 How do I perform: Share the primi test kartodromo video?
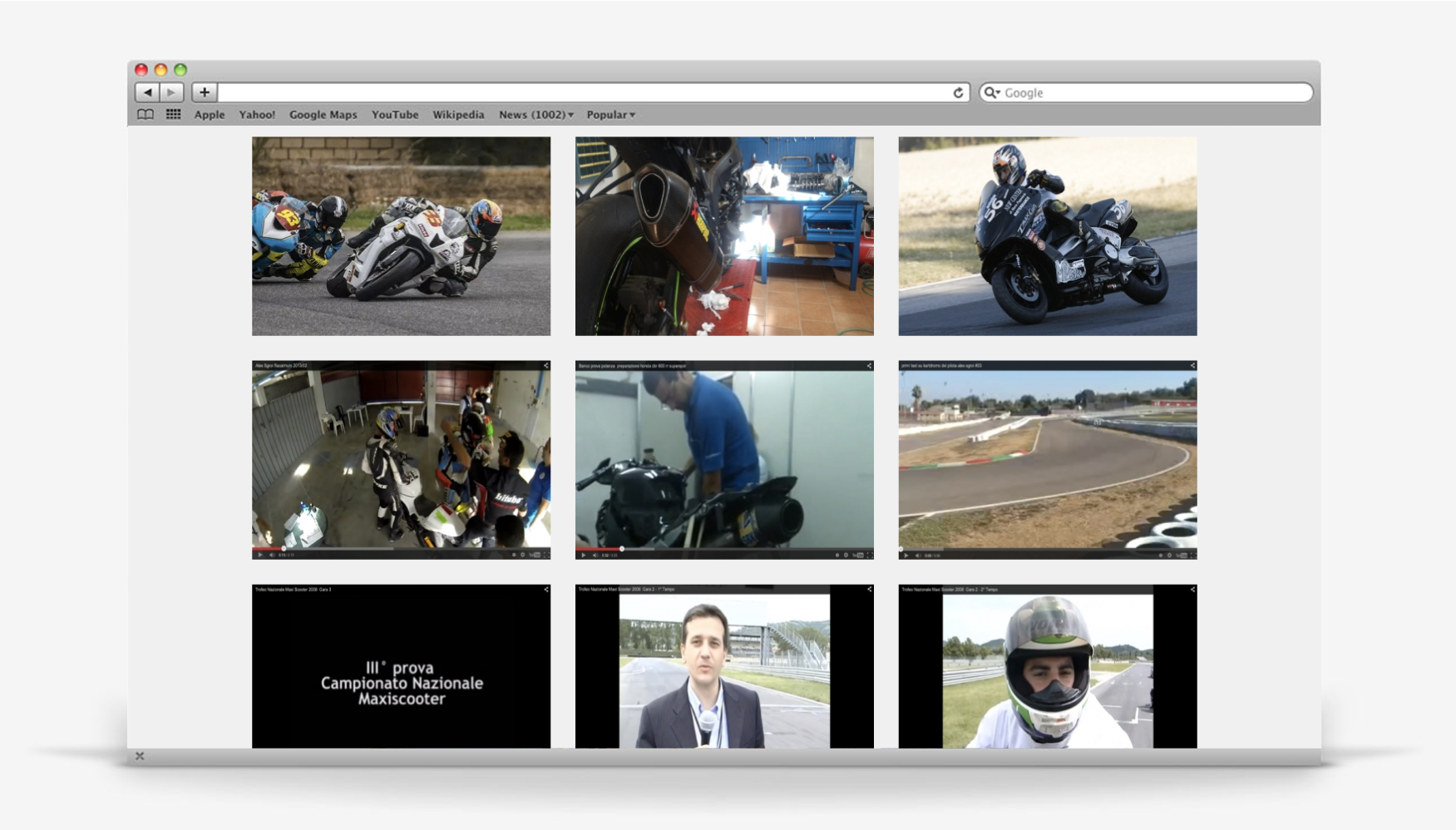point(1192,365)
